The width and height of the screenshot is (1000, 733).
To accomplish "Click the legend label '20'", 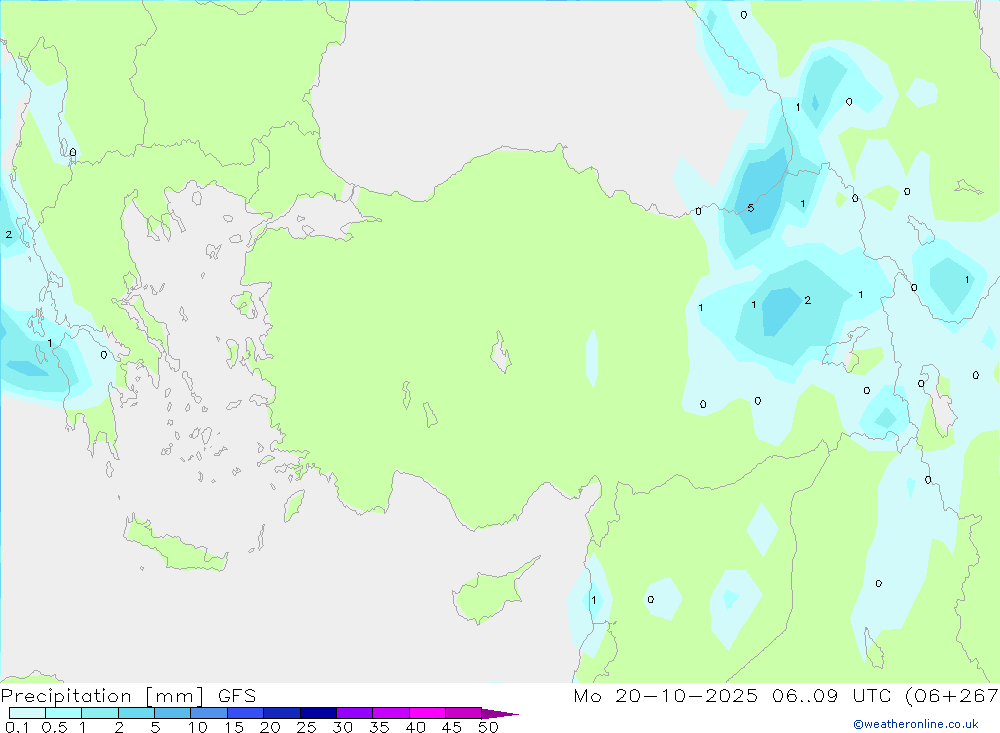I will (270, 727).
